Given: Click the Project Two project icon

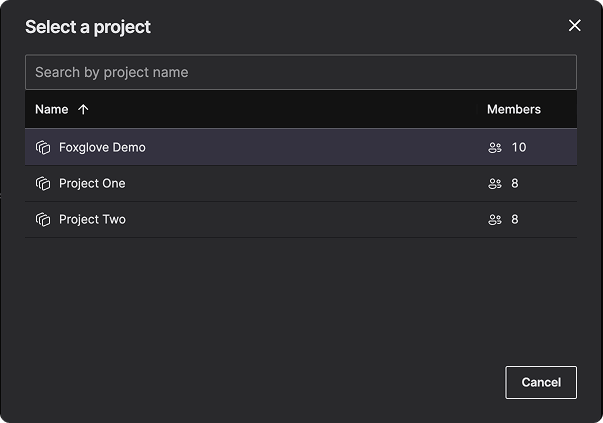Looking at the screenshot, I should (x=43, y=220).
